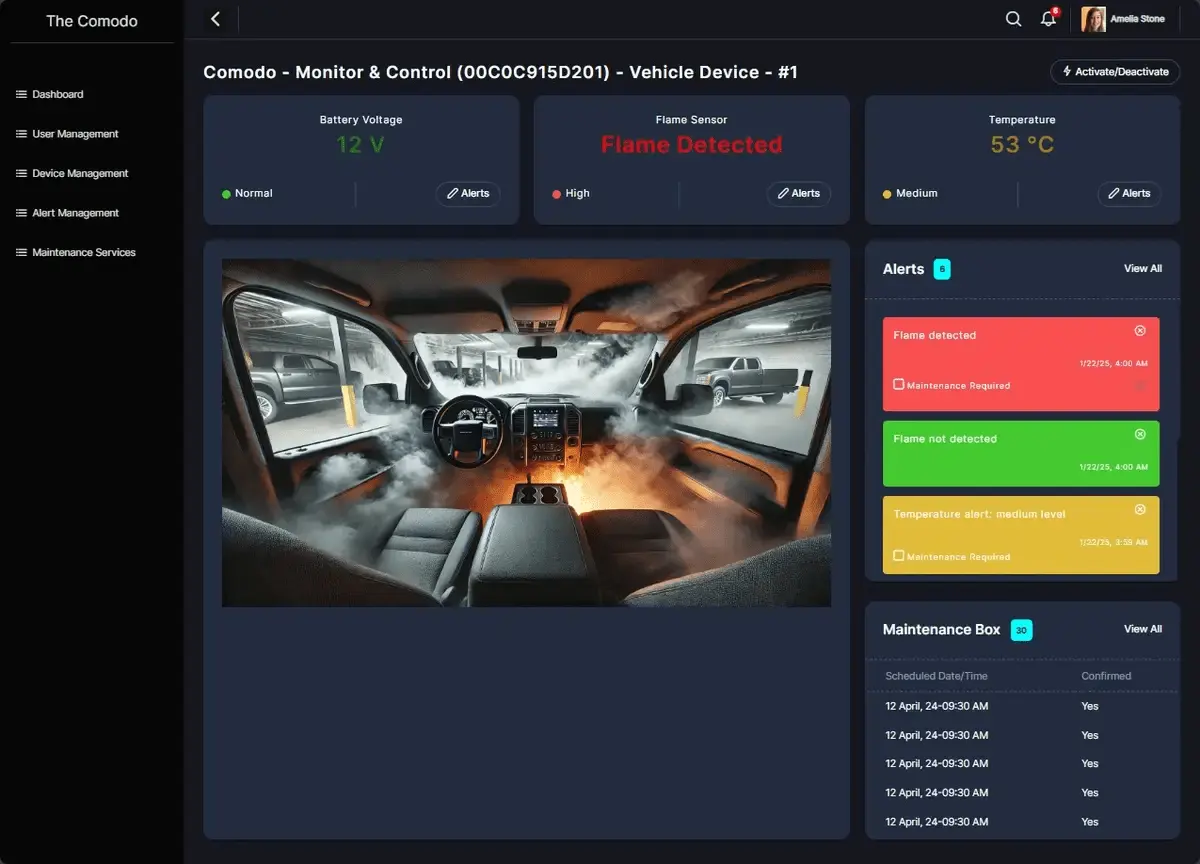Dismiss the green Flame not detected alert
This screenshot has width=1200, height=864.
(x=1140, y=434)
